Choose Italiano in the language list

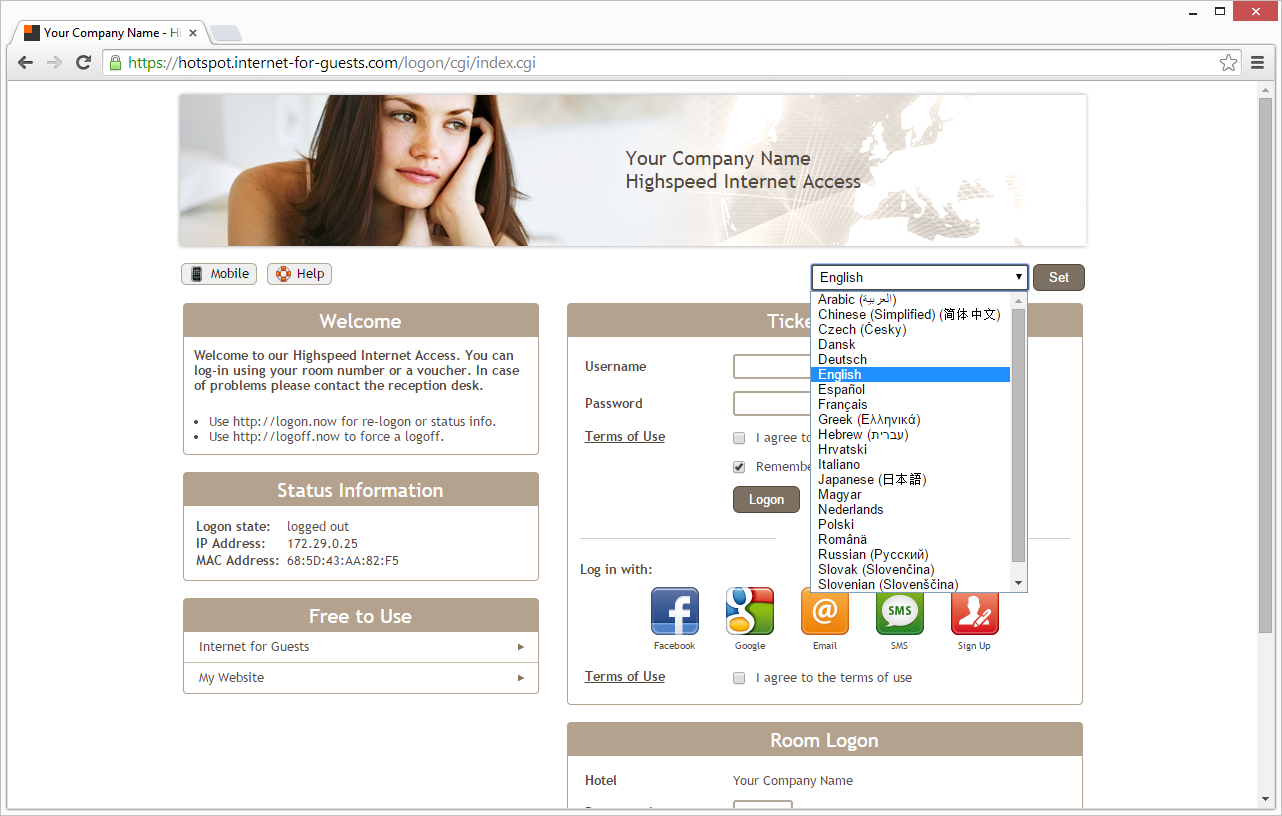[x=910, y=465]
